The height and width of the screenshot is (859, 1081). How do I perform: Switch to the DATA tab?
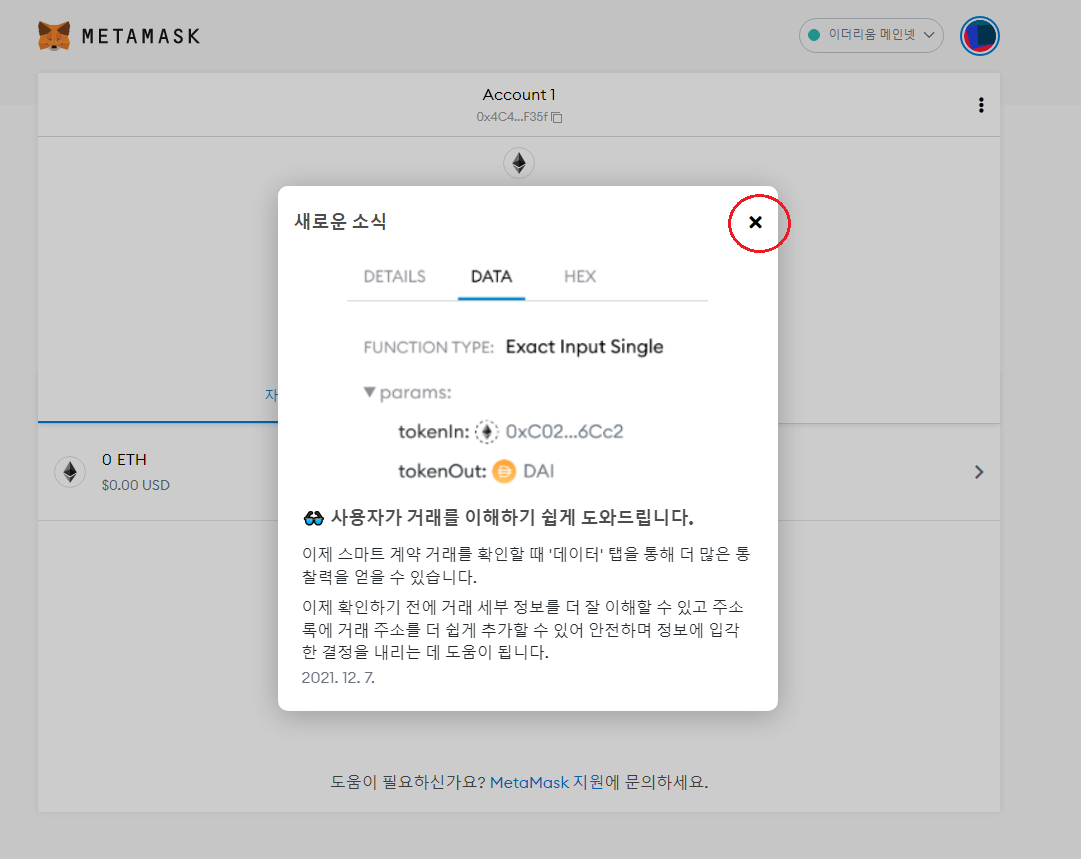coord(491,276)
